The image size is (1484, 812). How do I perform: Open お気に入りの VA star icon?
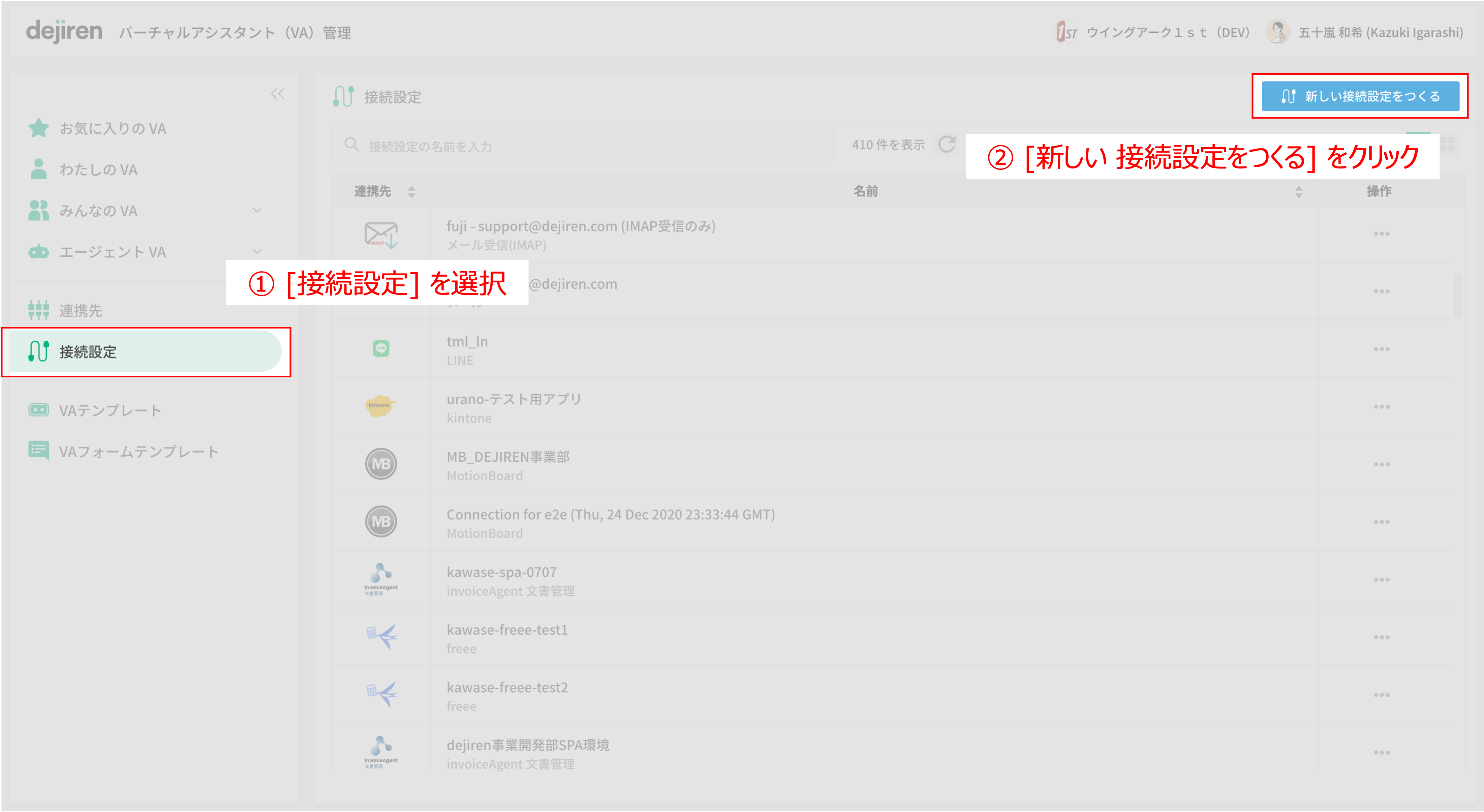(39, 128)
